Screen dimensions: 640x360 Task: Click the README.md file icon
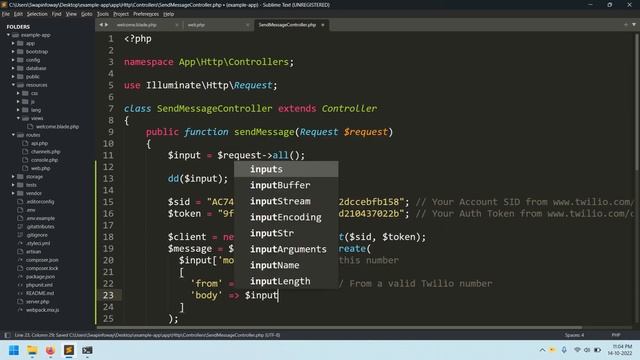pyautogui.click(x=20, y=293)
